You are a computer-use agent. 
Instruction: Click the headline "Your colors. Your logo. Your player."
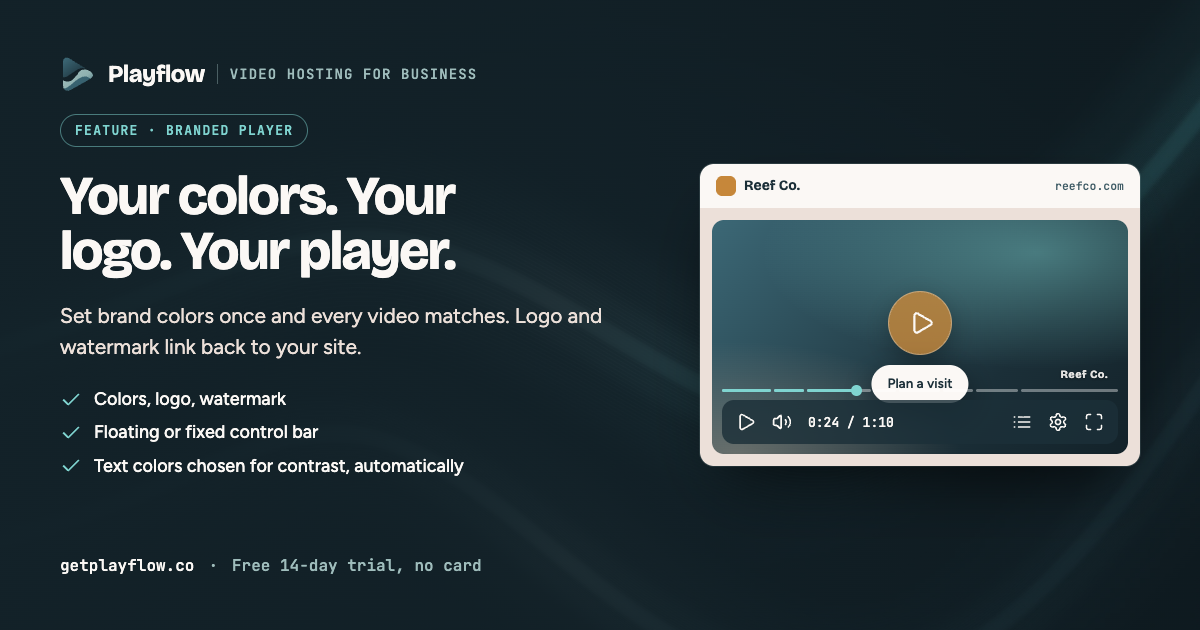click(x=258, y=225)
